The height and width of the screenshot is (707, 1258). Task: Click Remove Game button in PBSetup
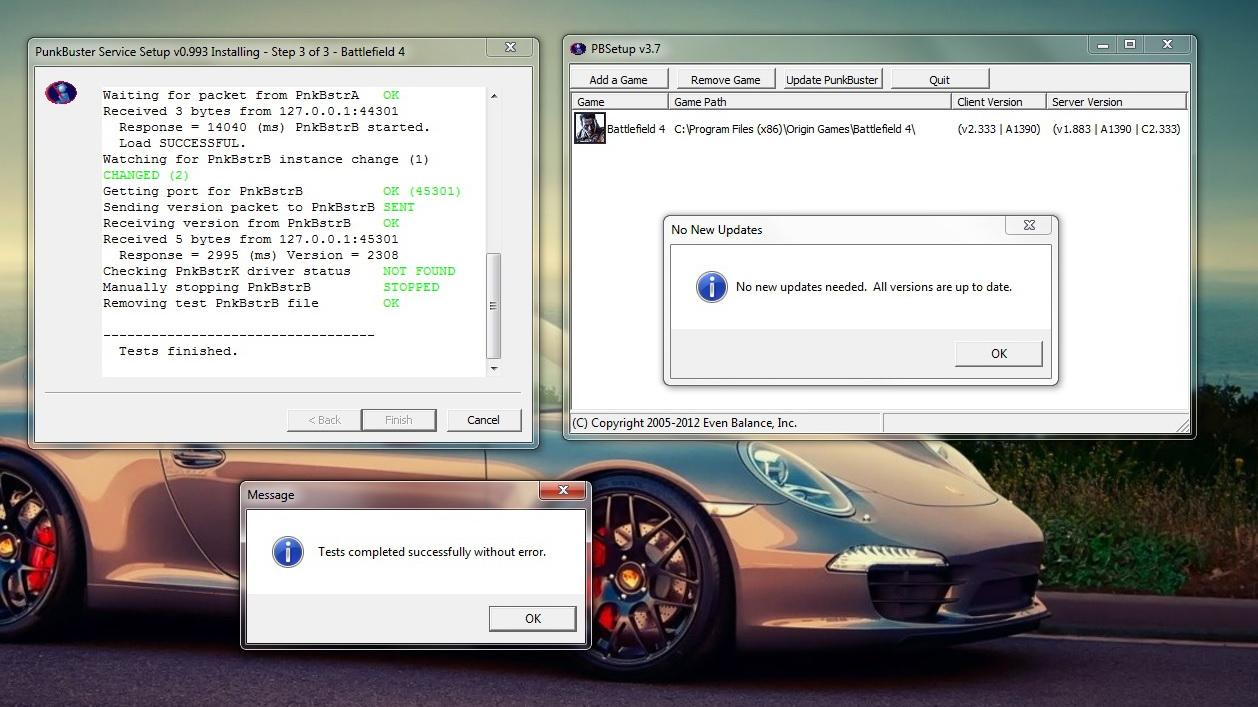(725, 79)
